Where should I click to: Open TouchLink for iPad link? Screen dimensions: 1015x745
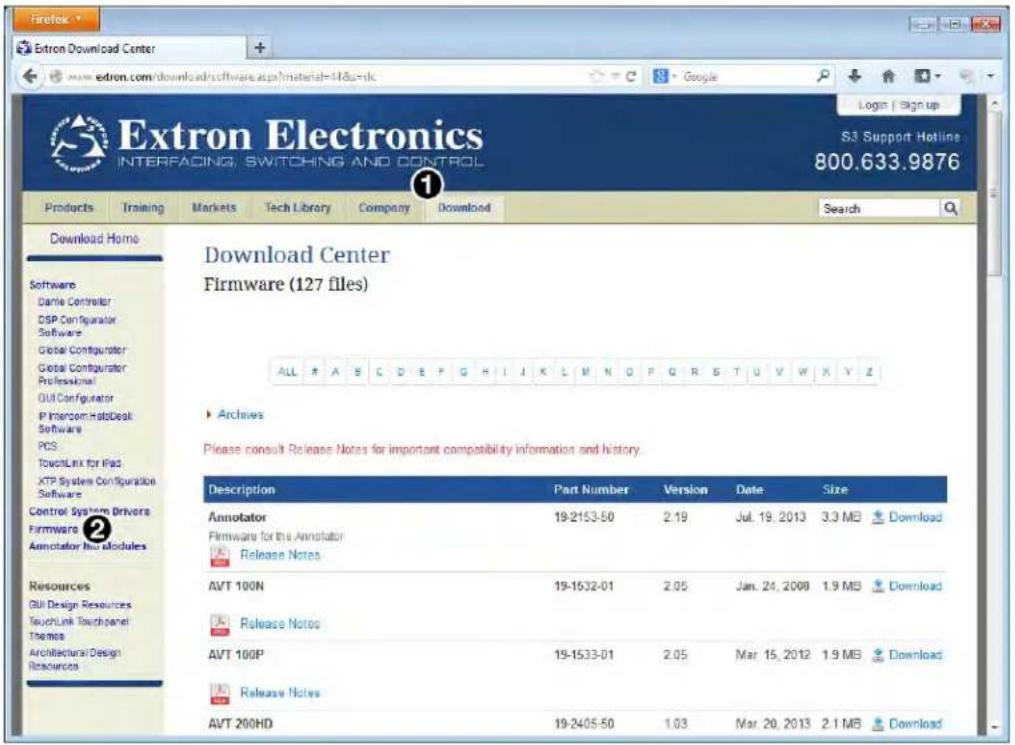coord(79,463)
